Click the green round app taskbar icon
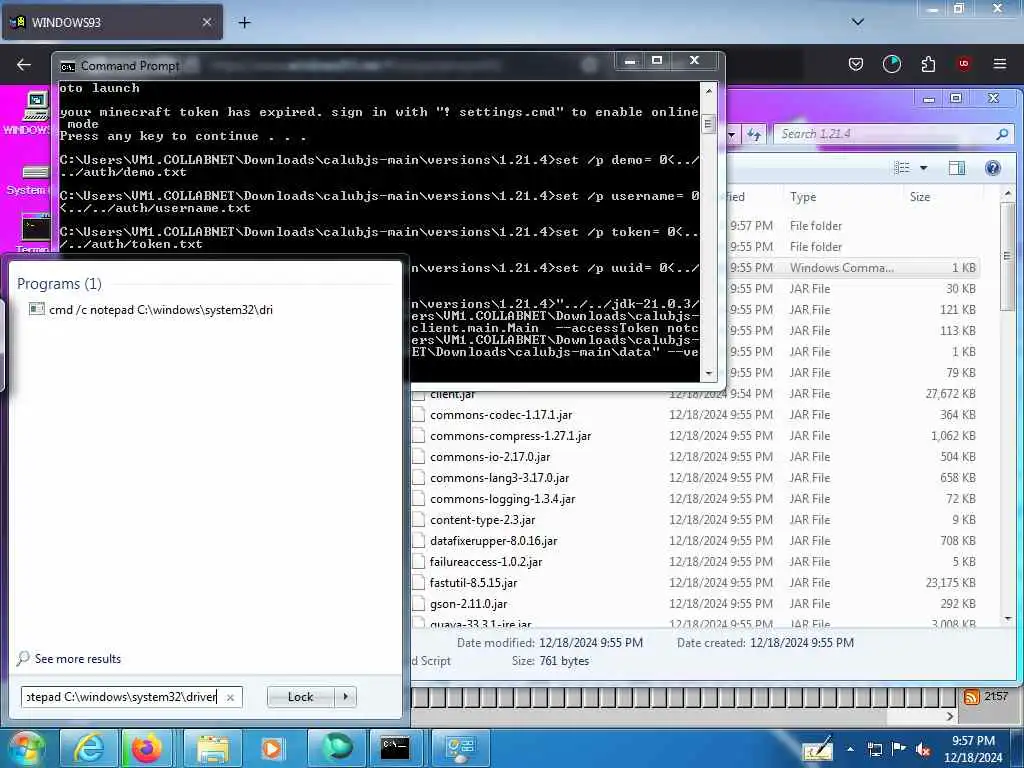Screen dimensions: 1024x768 tap(336, 748)
